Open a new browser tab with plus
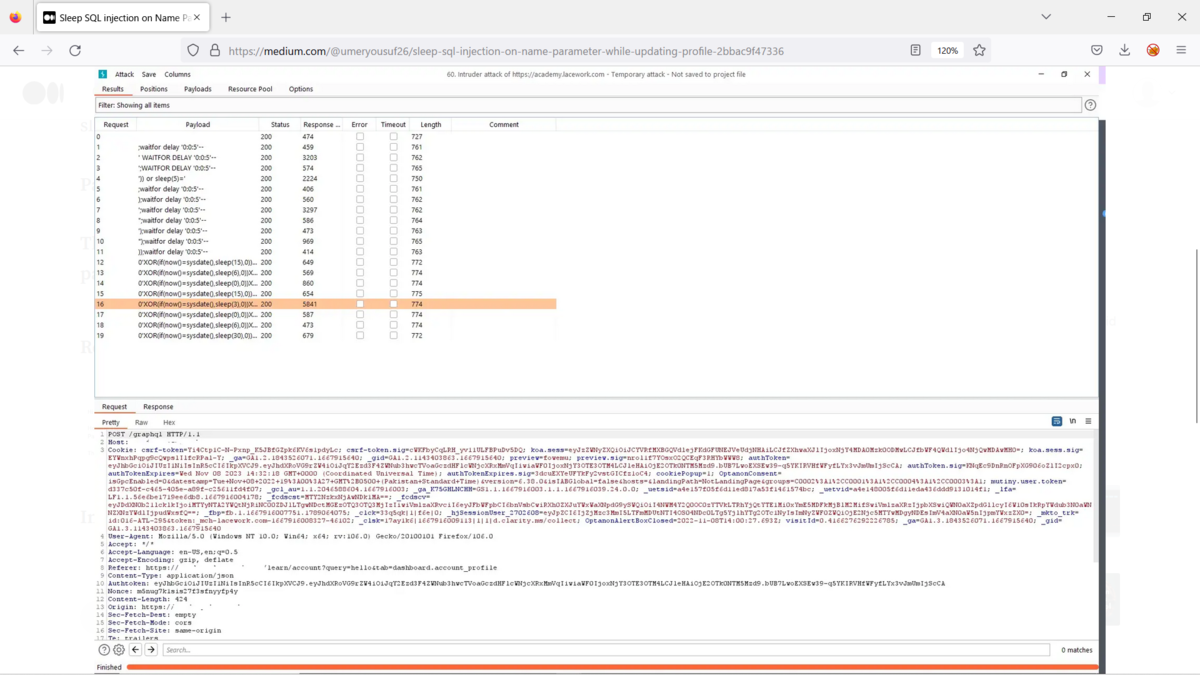 pos(226,17)
